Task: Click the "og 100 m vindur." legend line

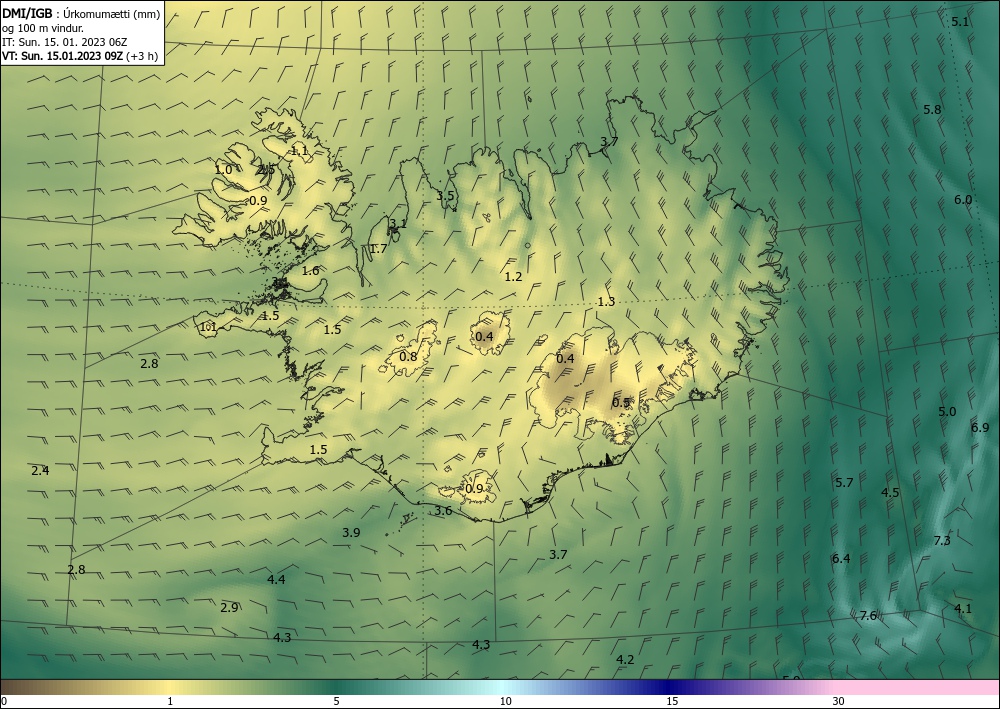Action: tap(43, 28)
